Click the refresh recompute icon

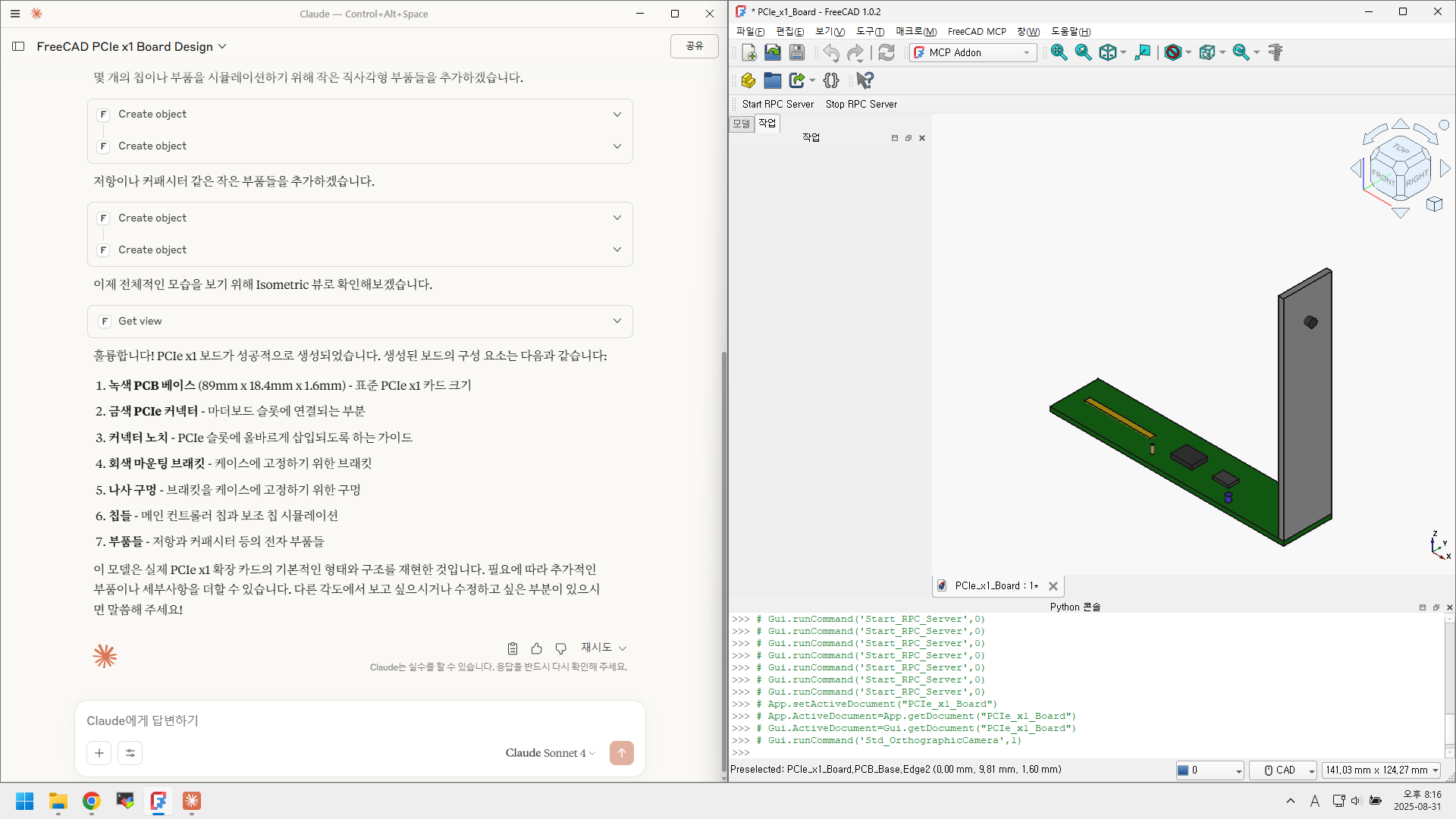click(x=886, y=52)
